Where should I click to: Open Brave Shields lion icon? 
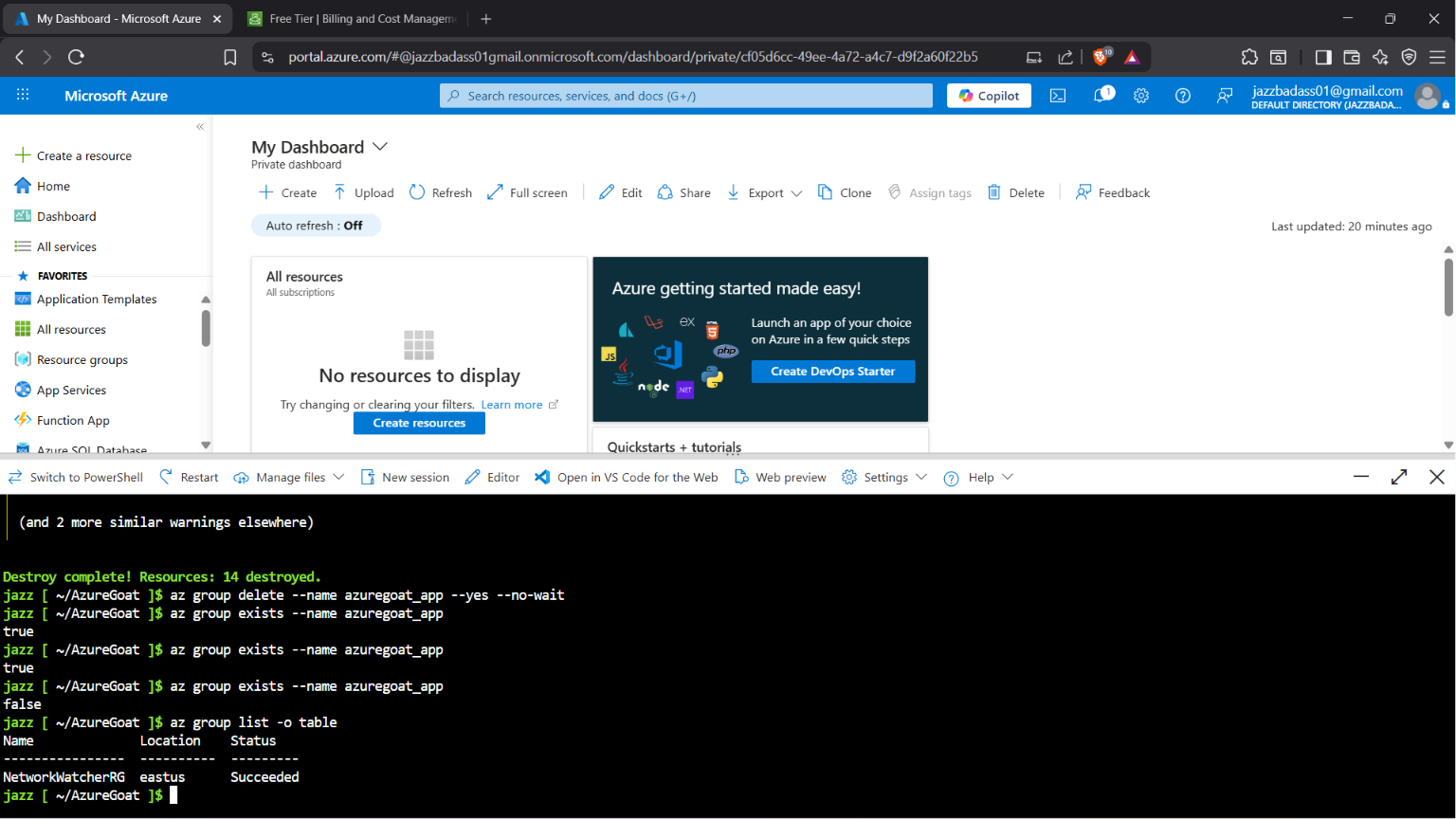tap(1102, 57)
